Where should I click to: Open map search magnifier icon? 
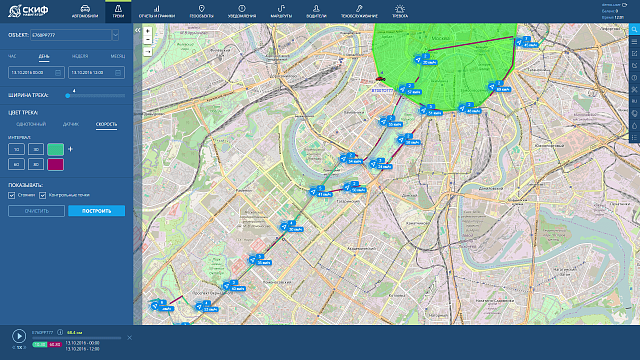[634, 29]
